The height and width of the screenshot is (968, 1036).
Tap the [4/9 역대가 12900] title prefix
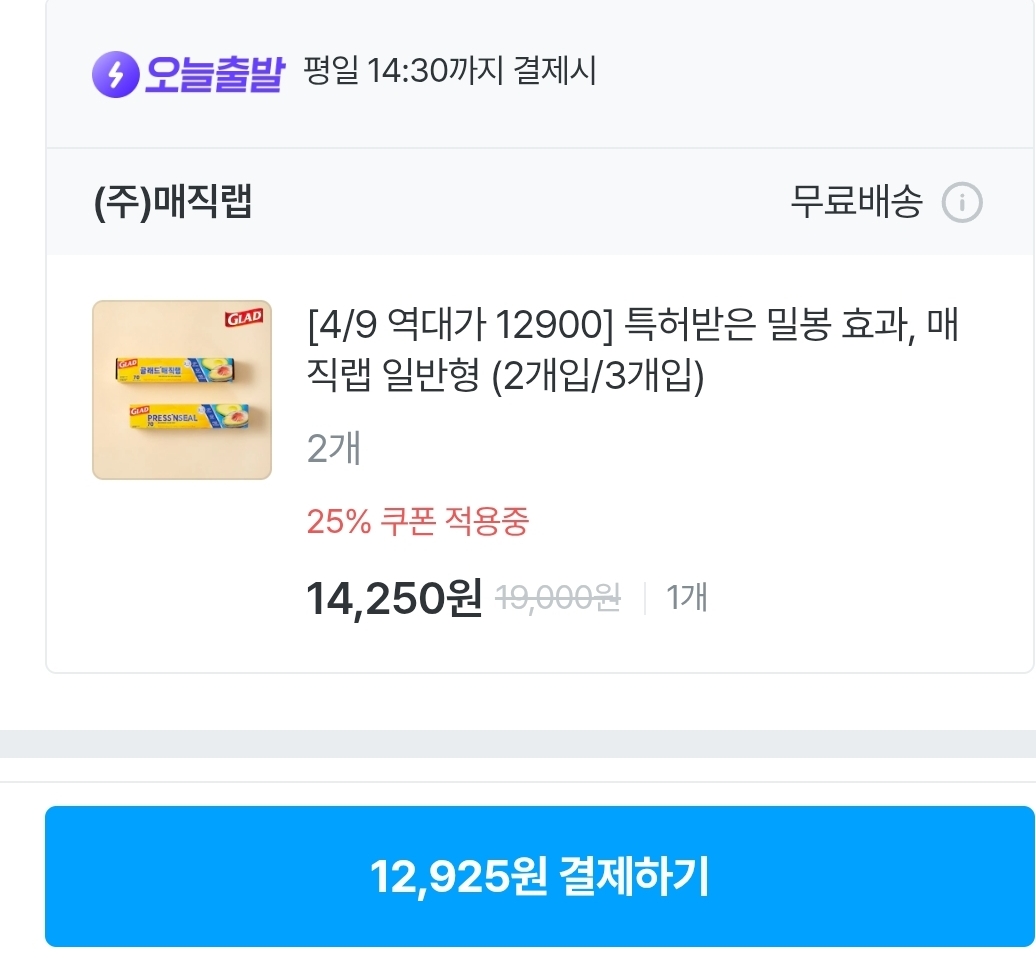tap(461, 325)
